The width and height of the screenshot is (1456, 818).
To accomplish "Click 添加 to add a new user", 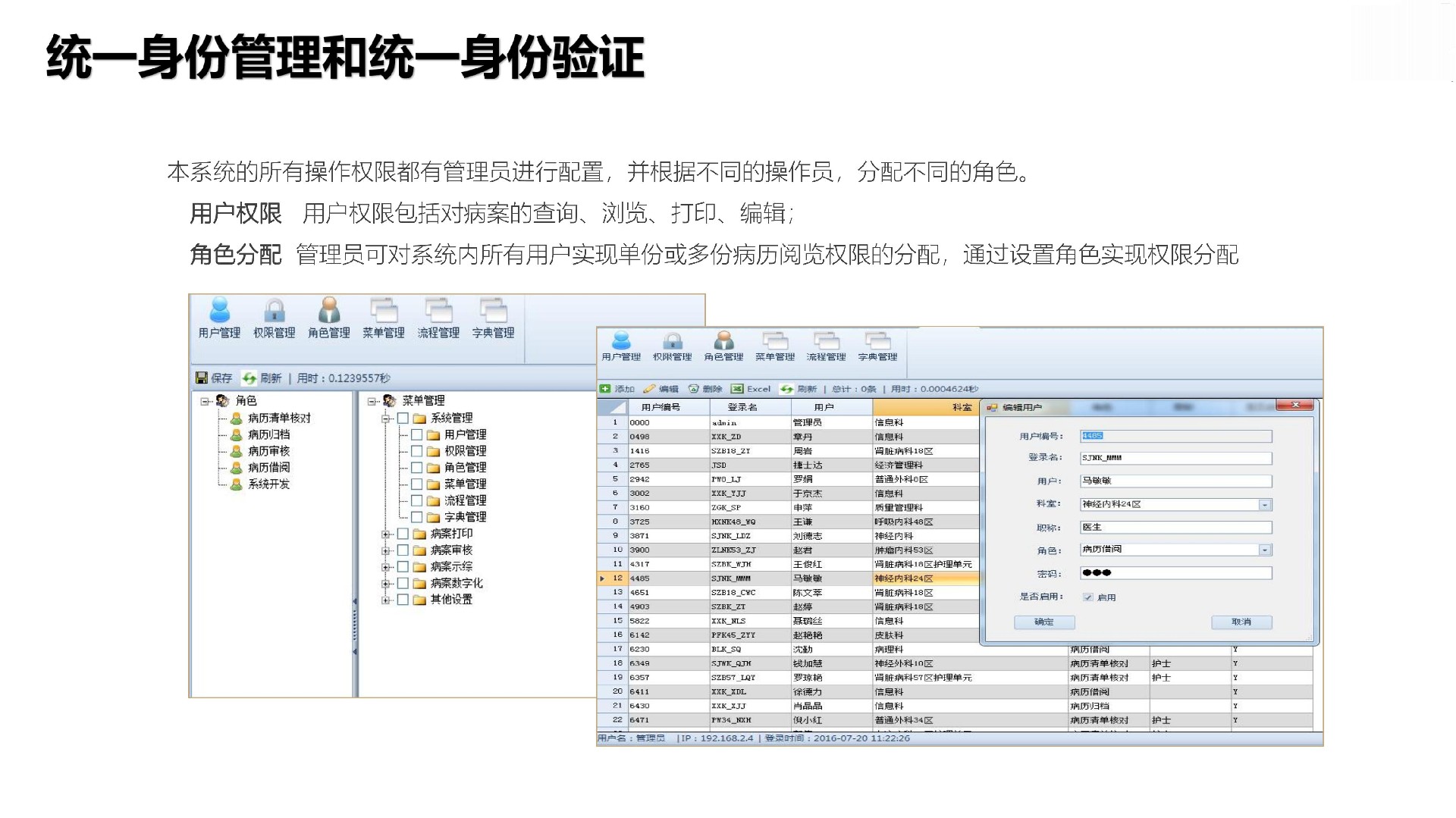I will point(617,389).
